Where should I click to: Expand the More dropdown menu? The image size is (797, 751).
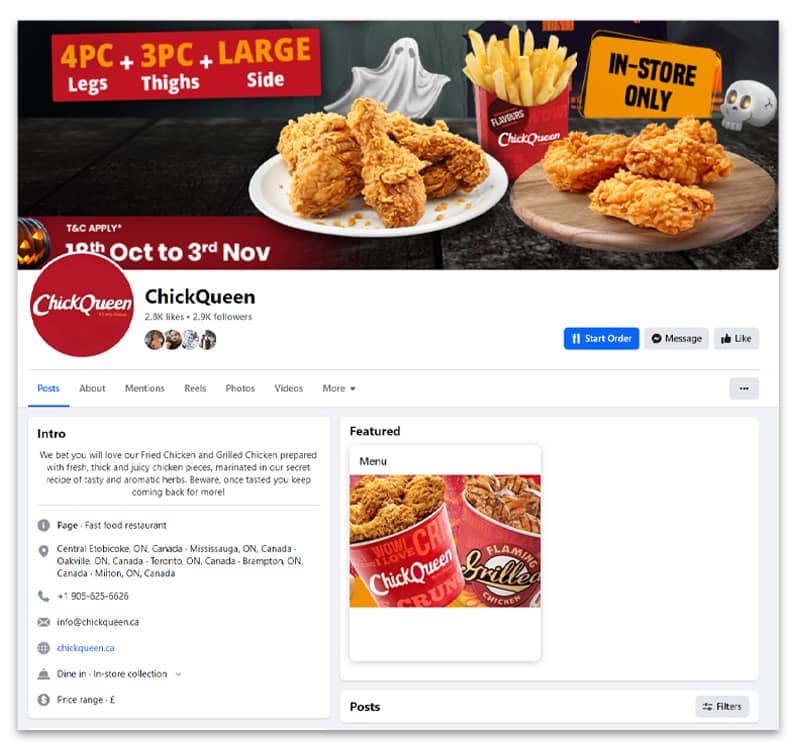339,389
